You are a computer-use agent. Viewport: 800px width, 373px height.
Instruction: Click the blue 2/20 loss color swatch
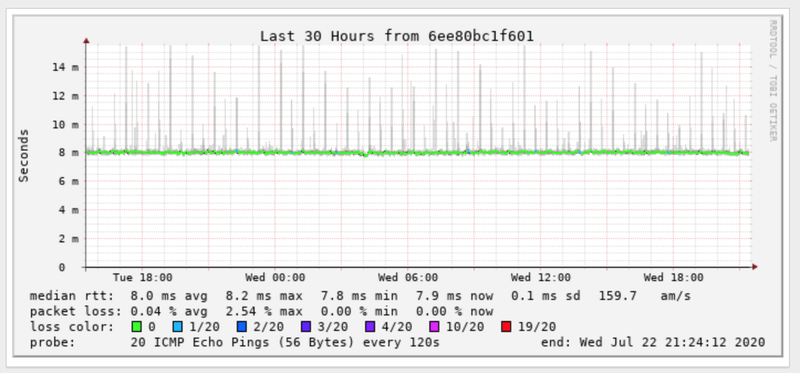(242, 327)
